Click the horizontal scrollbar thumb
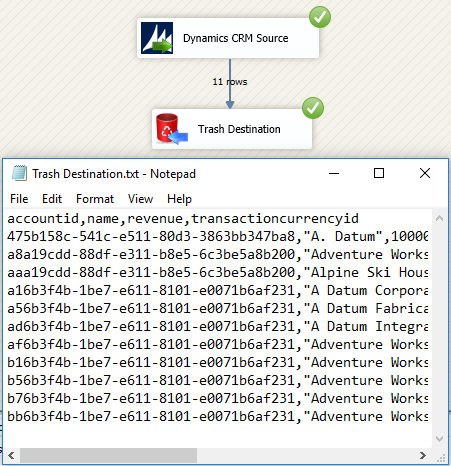451x466 pixels. 108,455
